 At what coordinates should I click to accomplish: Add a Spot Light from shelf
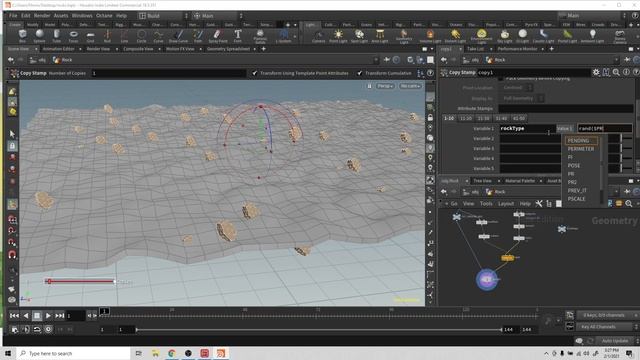pyautogui.click(x=359, y=36)
